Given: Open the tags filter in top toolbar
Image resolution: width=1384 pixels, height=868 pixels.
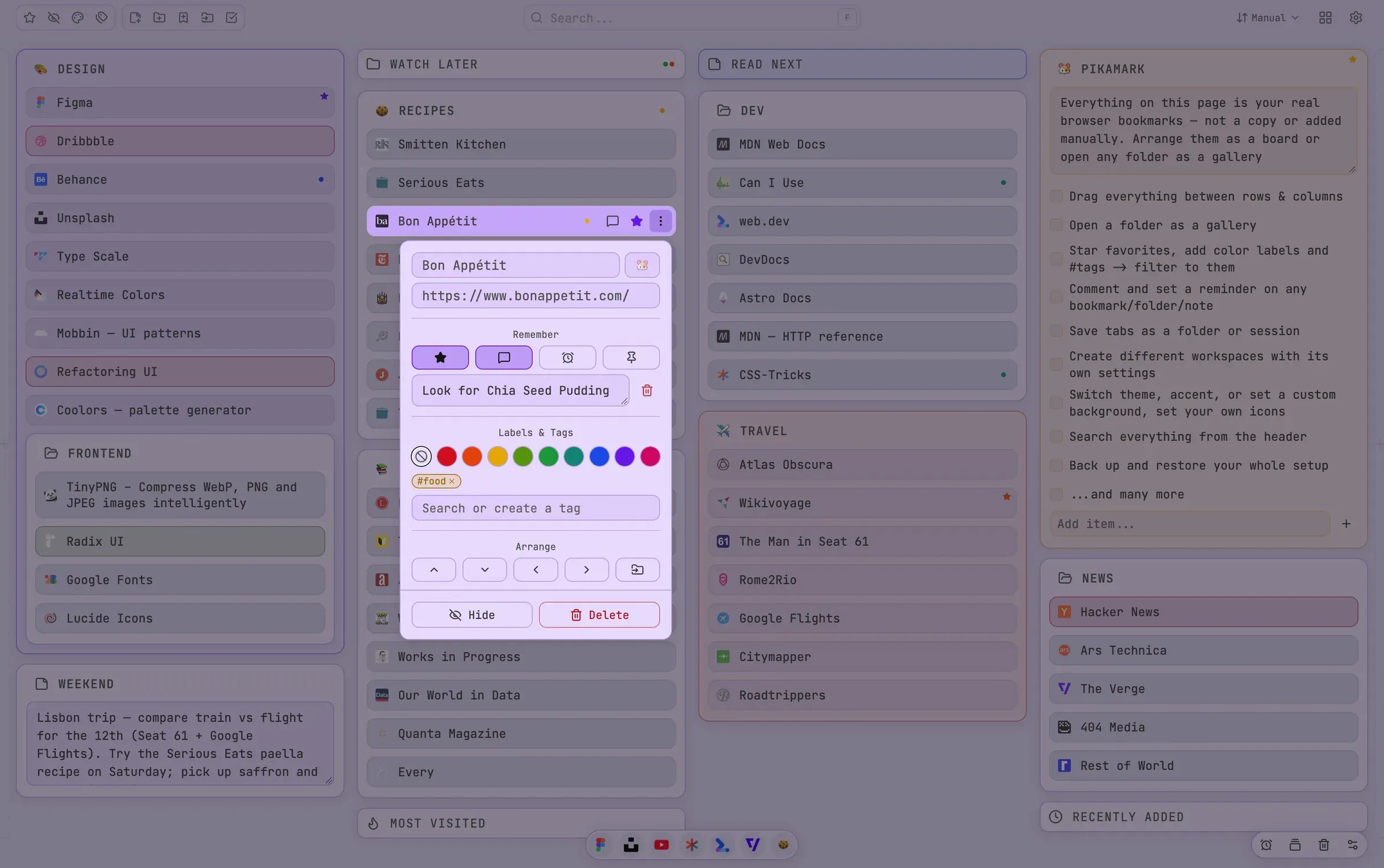Looking at the screenshot, I should (102, 18).
